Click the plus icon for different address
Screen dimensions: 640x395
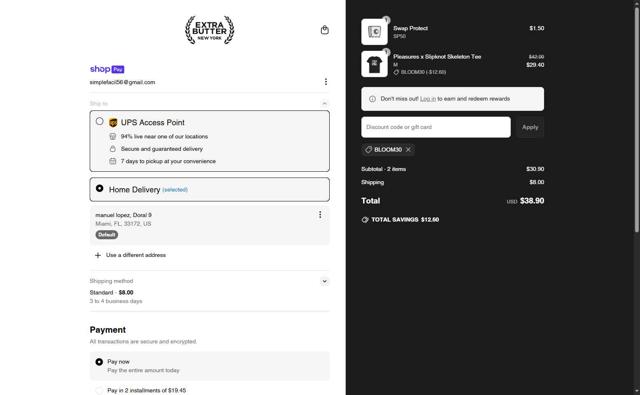click(x=98, y=255)
